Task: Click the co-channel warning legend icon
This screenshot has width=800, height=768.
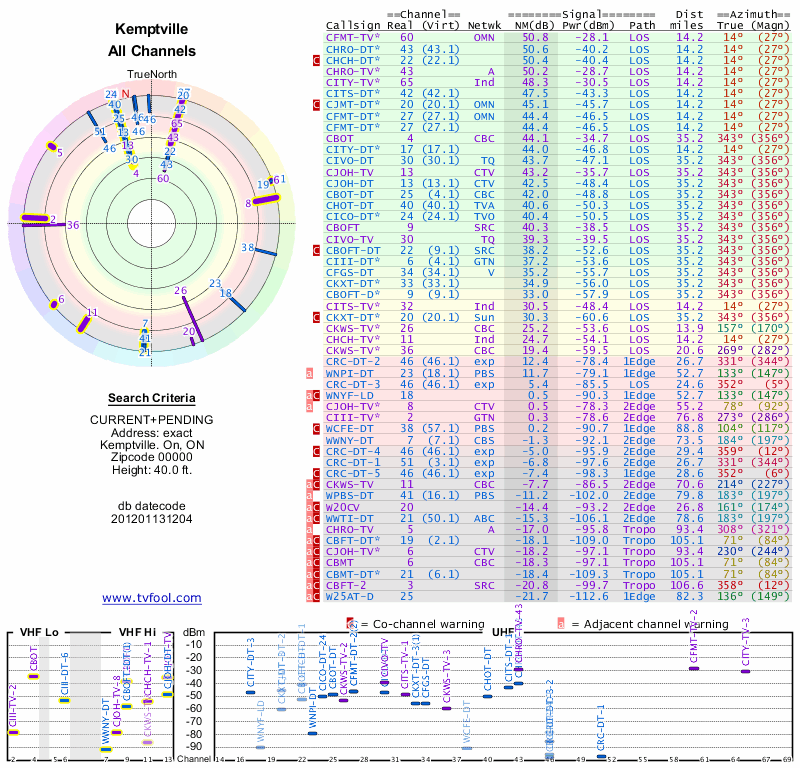Action: pos(351,623)
